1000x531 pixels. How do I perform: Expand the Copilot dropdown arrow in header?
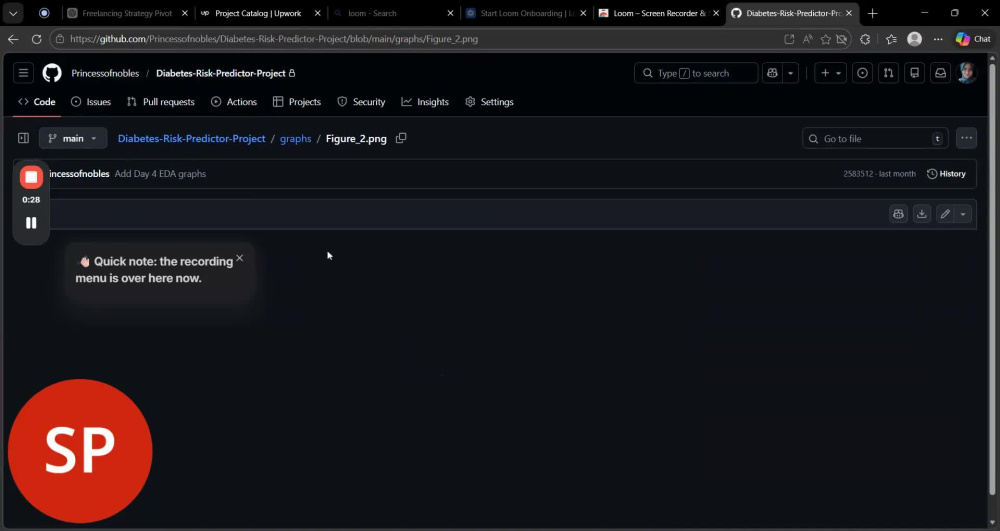[790, 73]
